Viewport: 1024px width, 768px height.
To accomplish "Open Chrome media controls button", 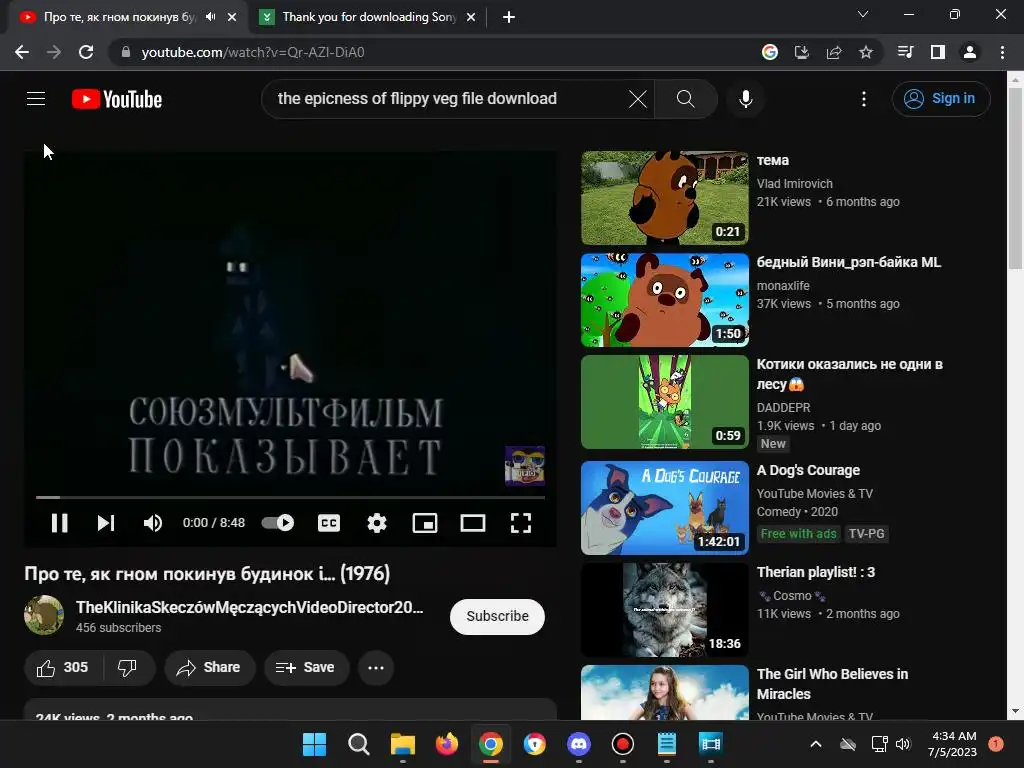I will (906, 52).
